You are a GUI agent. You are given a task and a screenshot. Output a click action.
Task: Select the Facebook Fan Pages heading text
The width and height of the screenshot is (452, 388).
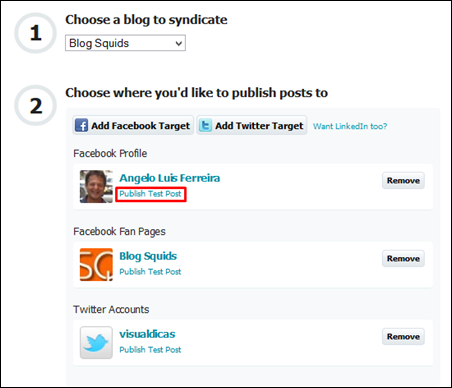click(119, 232)
